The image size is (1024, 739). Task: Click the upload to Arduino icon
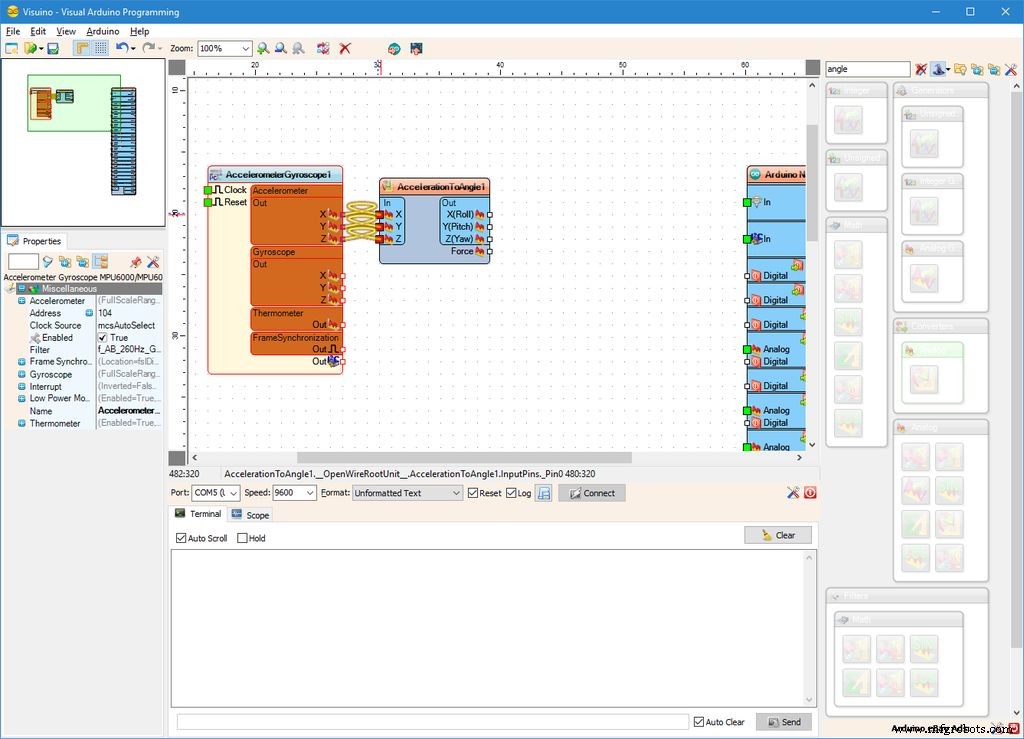point(416,48)
